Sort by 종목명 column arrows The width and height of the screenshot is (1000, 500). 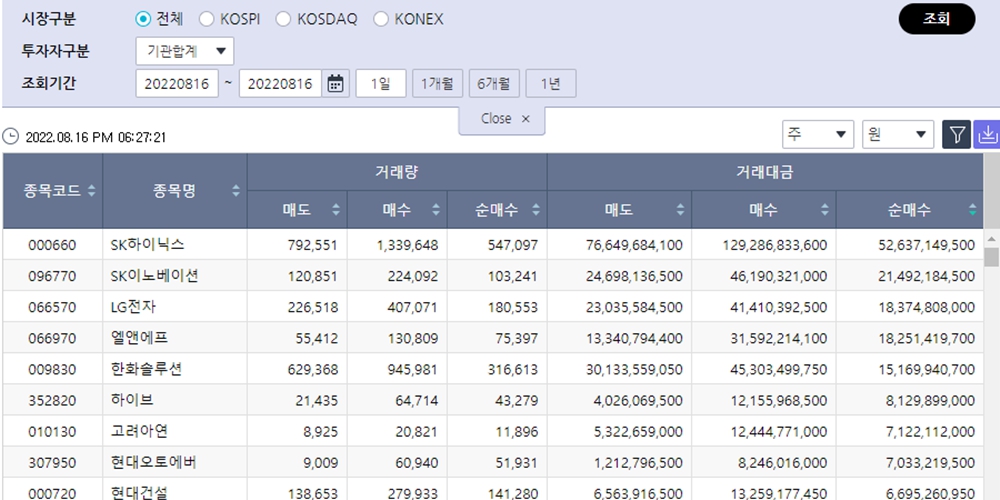[236, 190]
